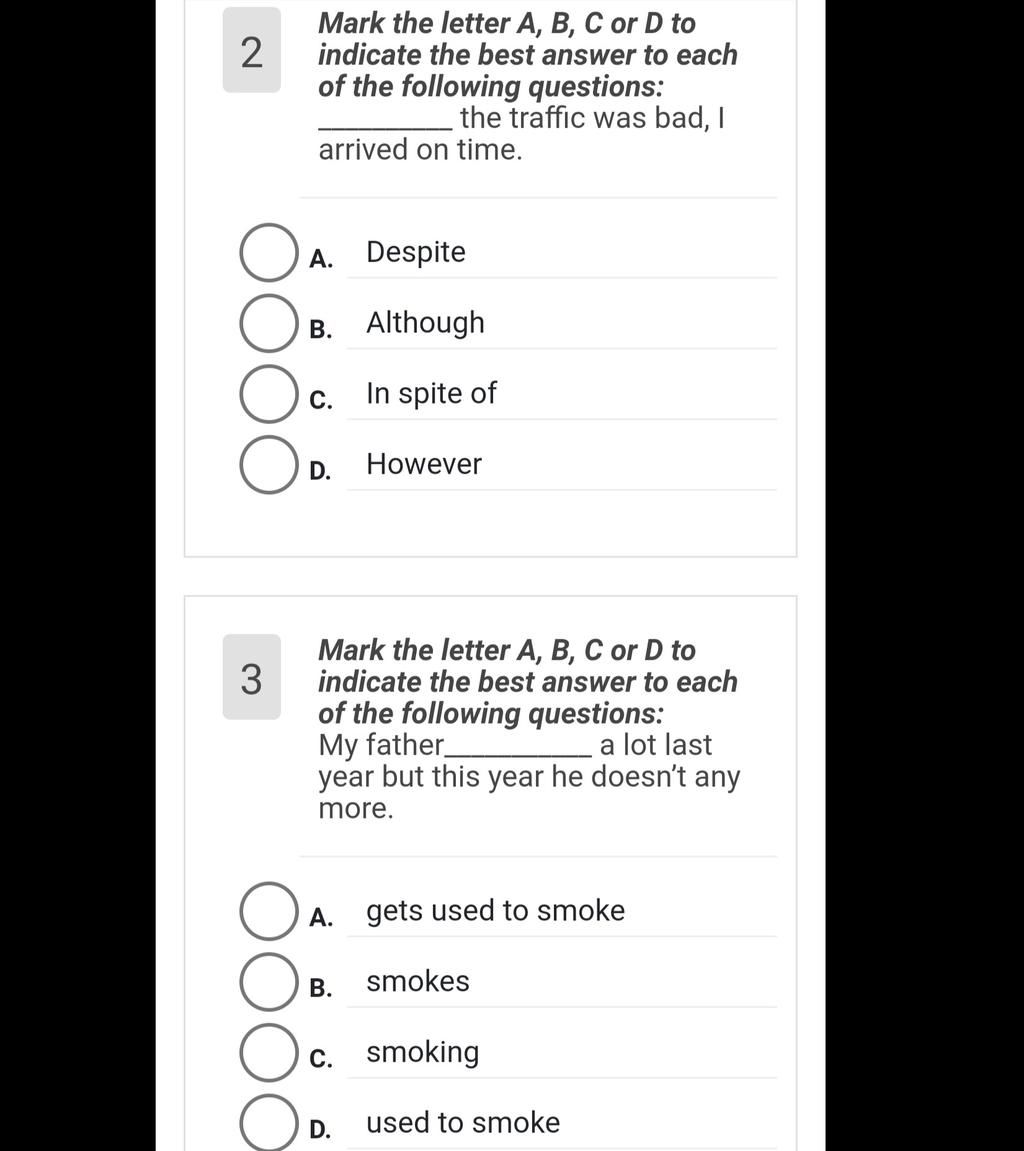The width and height of the screenshot is (1024, 1151).
Task: Click the question number 2 badge
Action: point(252,50)
